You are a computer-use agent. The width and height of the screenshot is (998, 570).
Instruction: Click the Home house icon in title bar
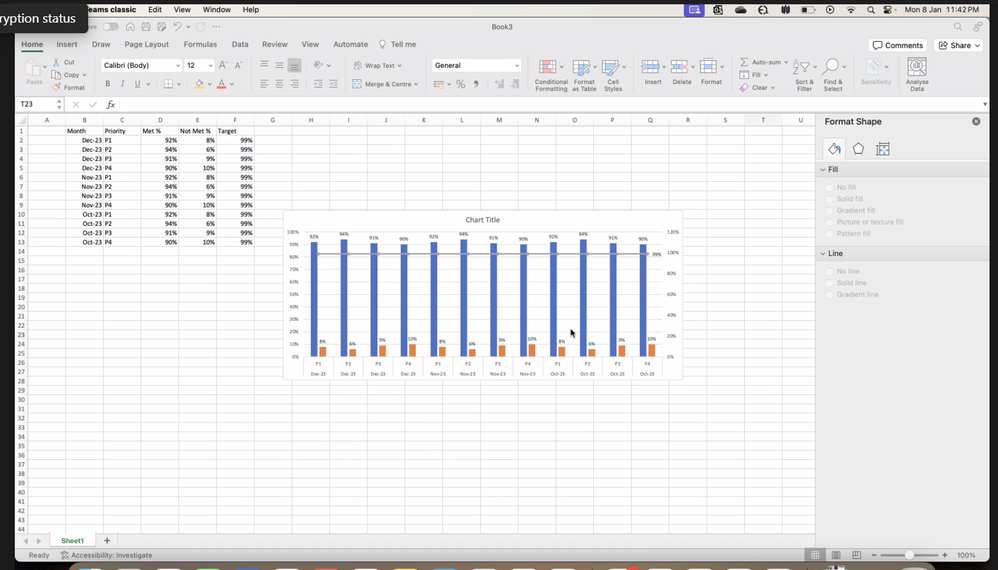(x=130, y=27)
